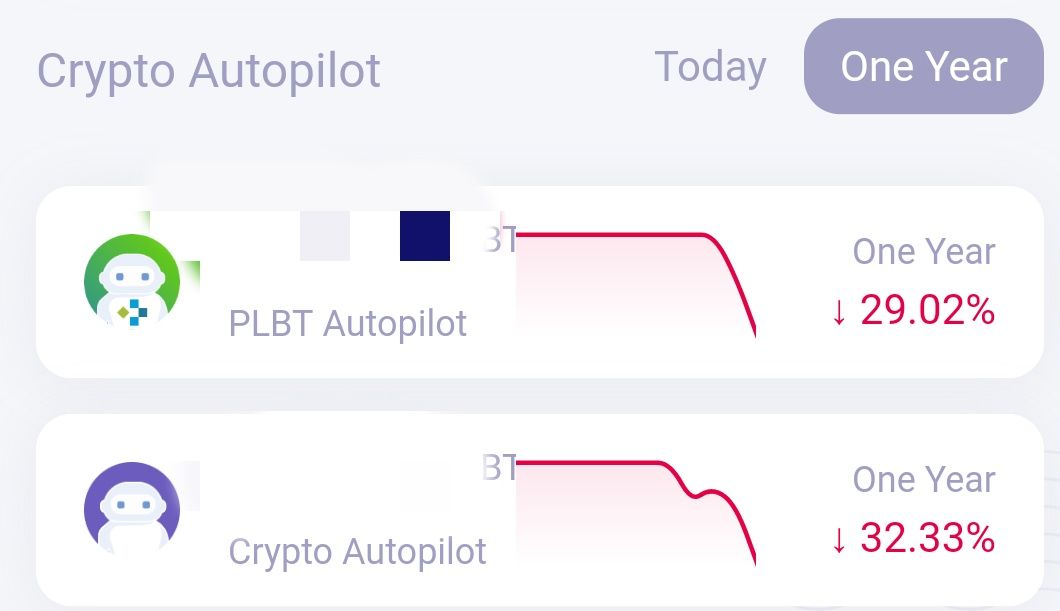
Task: Click the purple Crypto Autopilot robot icon
Action: [x=132, y=508]
